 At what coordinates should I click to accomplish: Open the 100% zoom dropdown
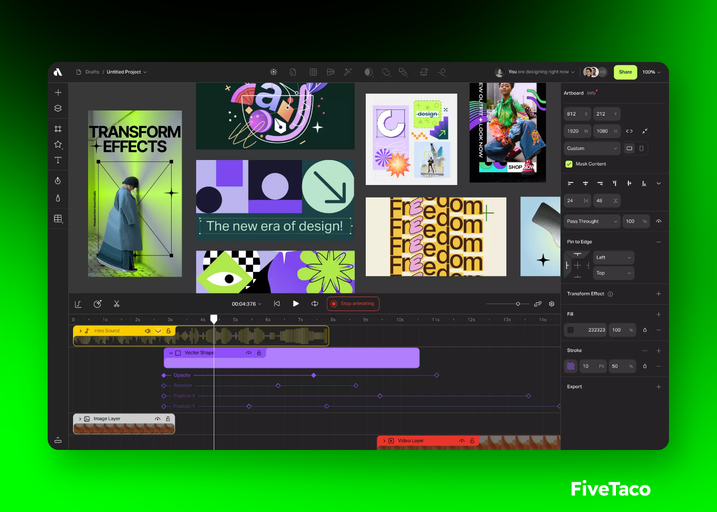coord(651,72)
